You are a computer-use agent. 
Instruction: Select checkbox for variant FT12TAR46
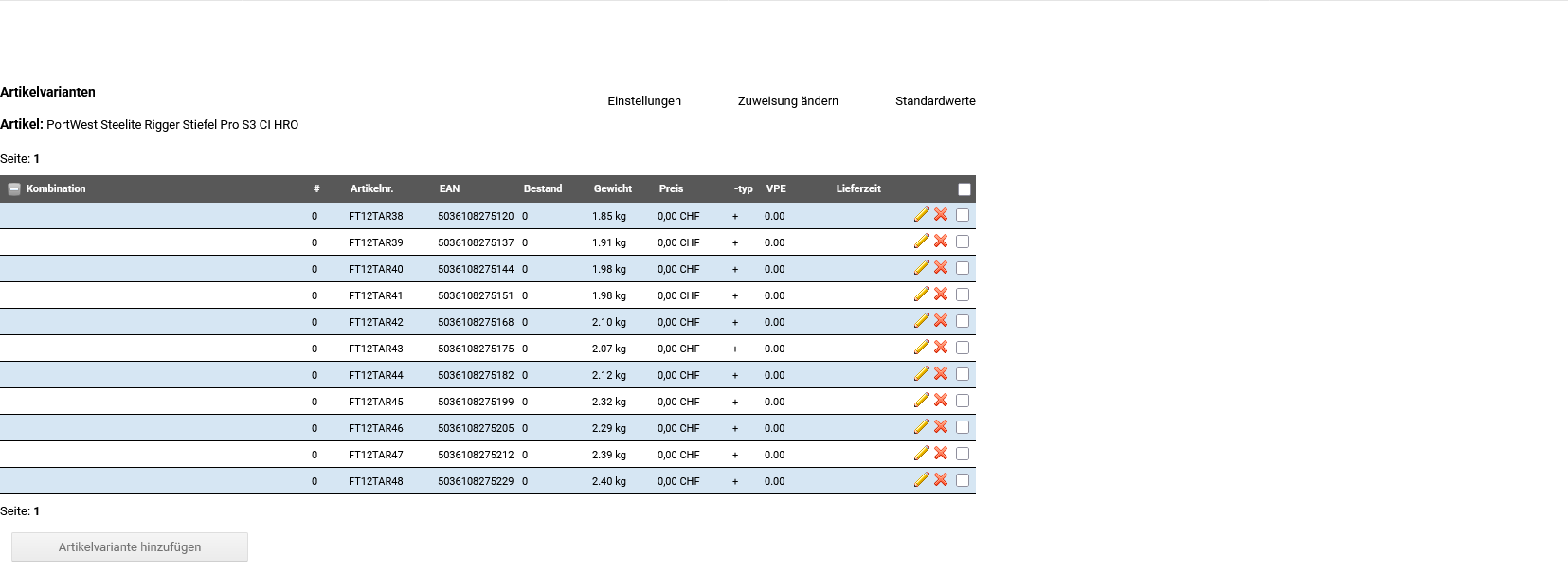(x=963, y=427)
